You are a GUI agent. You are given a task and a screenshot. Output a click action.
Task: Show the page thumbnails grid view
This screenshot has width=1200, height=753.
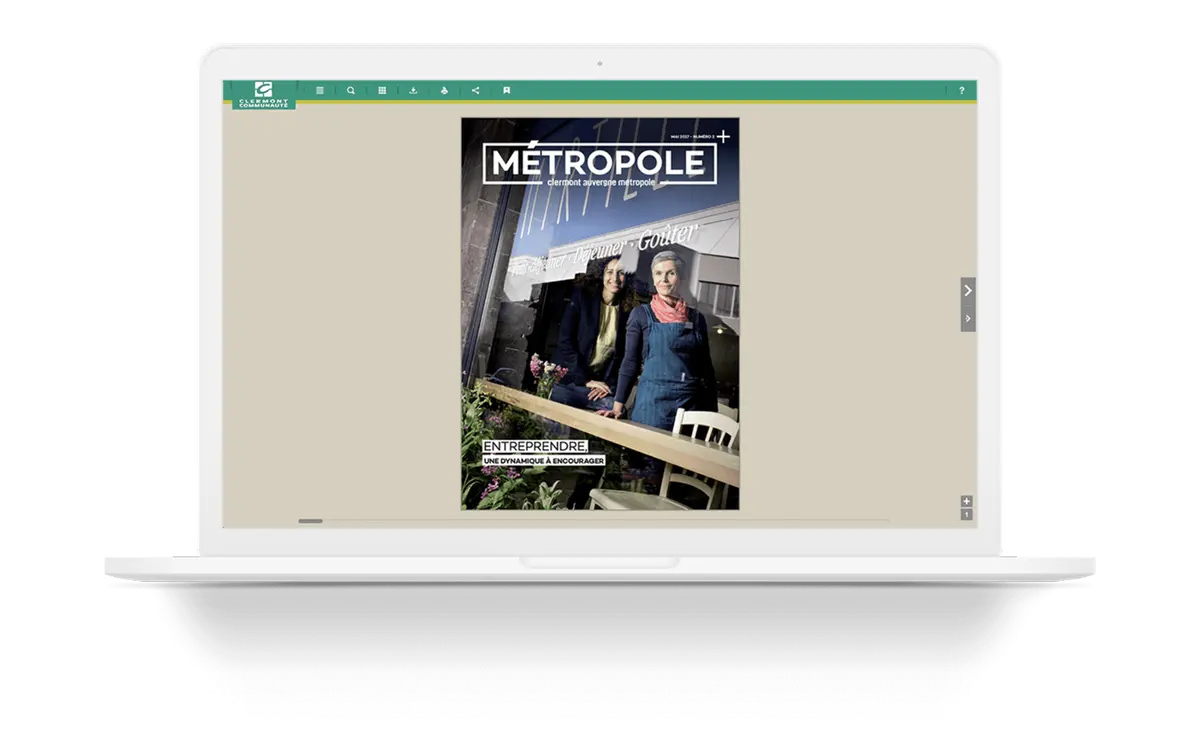point(382,90)
